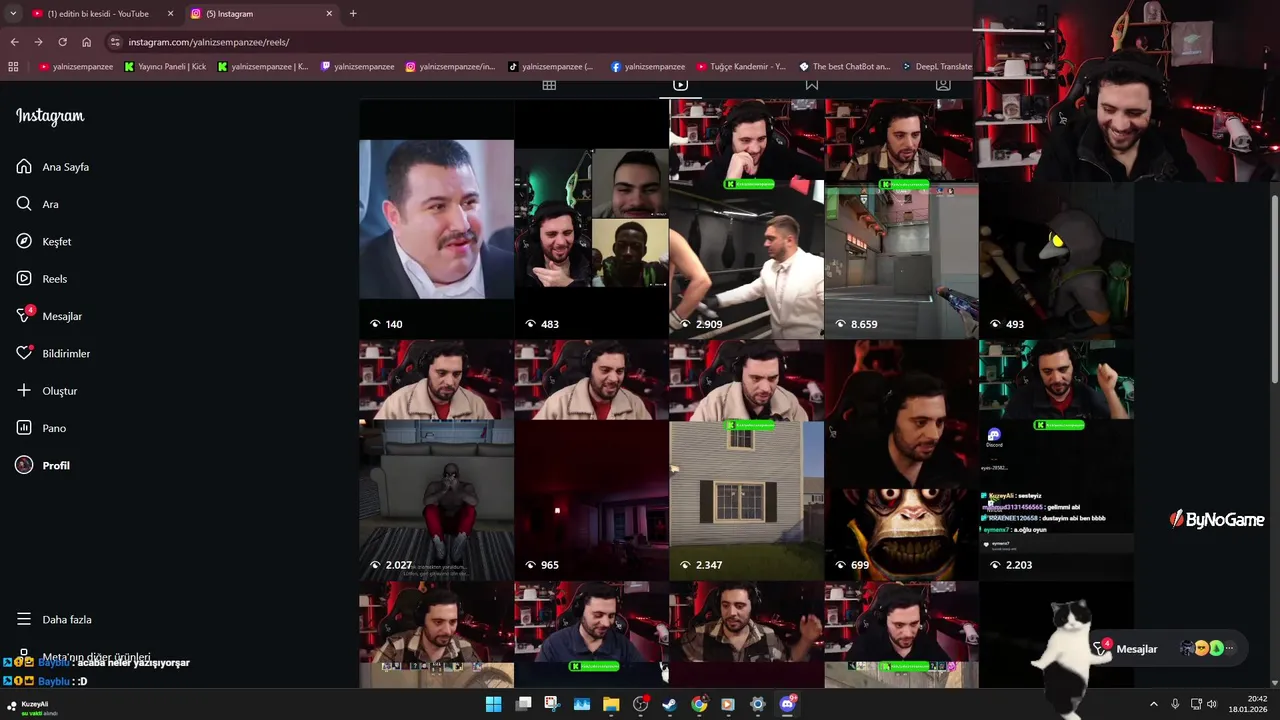Open the floating Mesajlar chat button
The width and height of the screenshot is (1280, 720).
[1168, 649]
